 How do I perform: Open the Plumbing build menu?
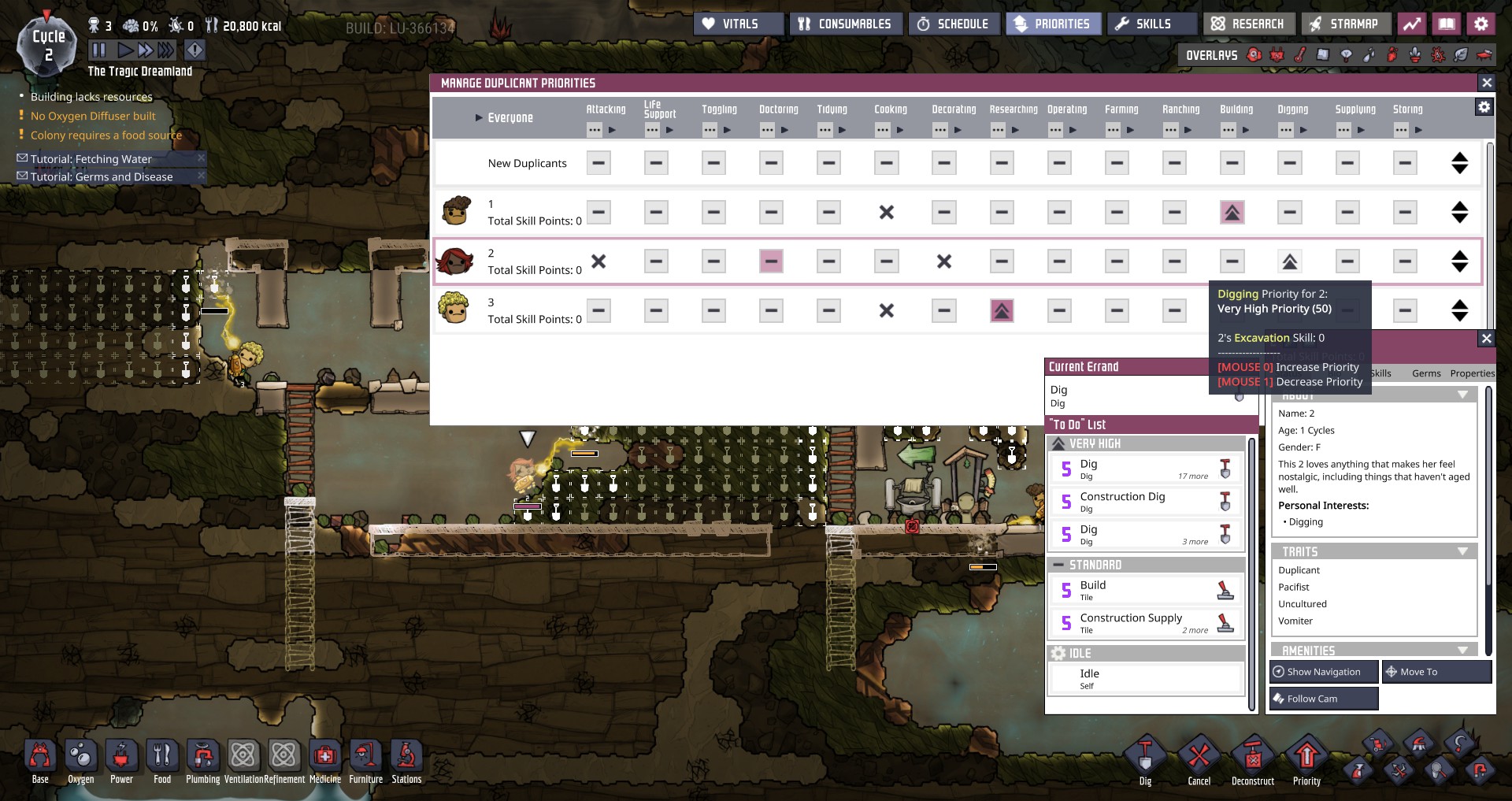click(202, 758)
